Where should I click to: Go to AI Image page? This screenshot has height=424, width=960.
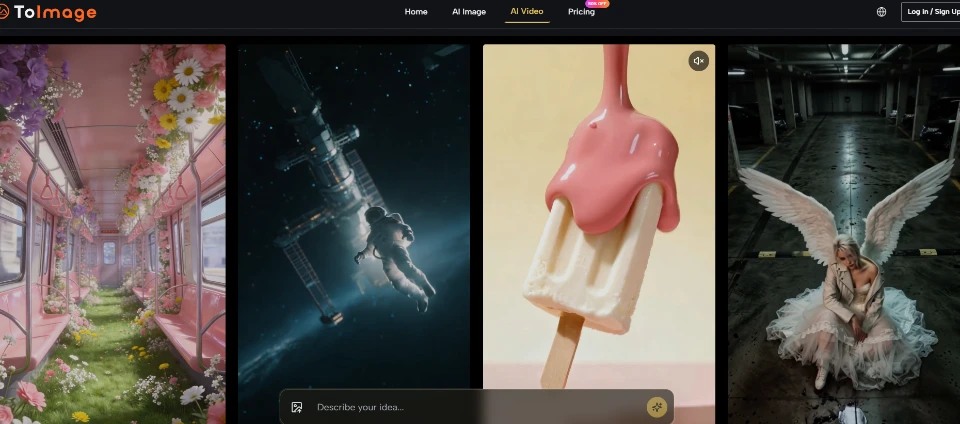[469, 12]
